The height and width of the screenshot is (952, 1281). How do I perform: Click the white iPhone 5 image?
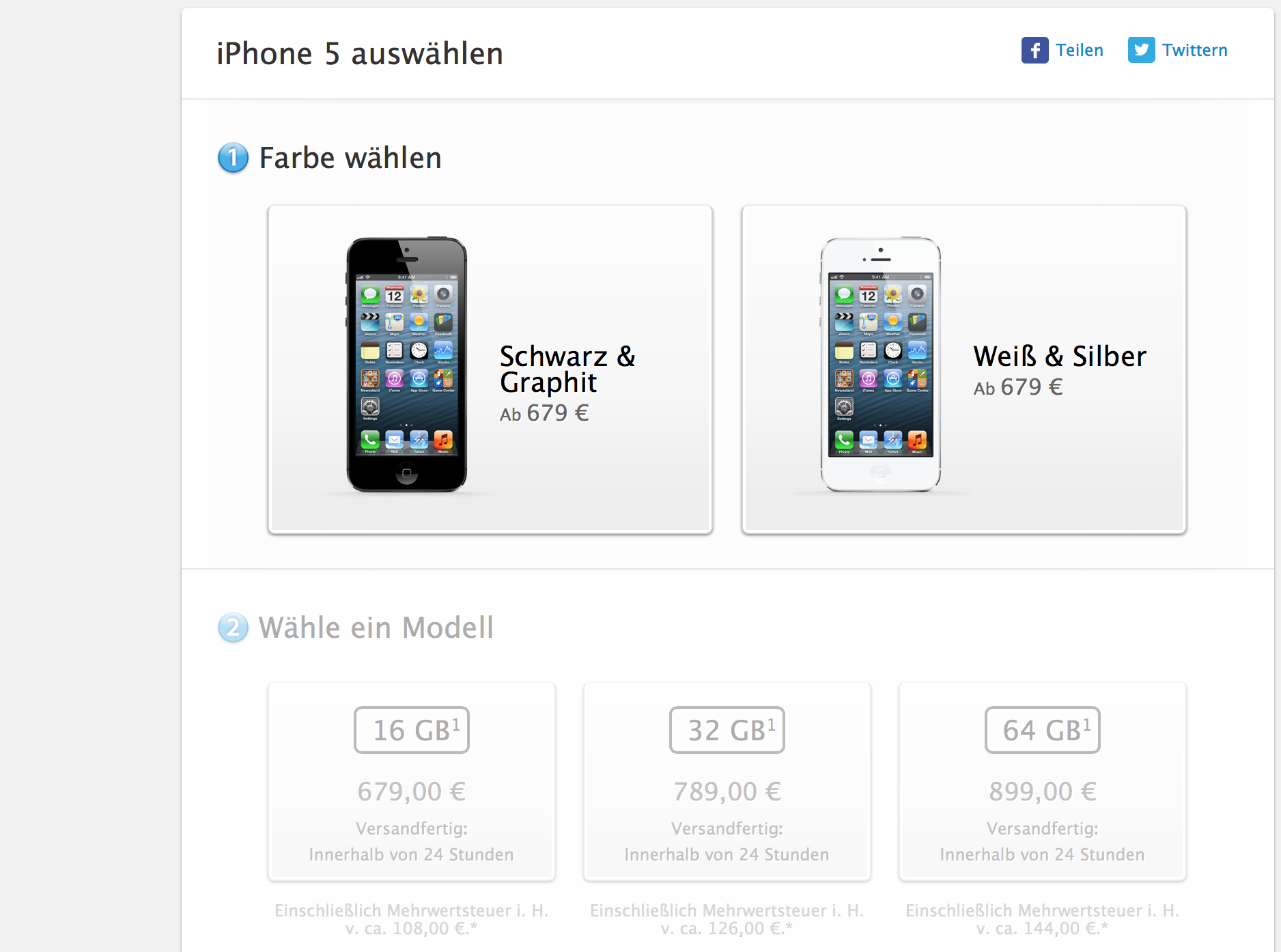pos(880,365)
